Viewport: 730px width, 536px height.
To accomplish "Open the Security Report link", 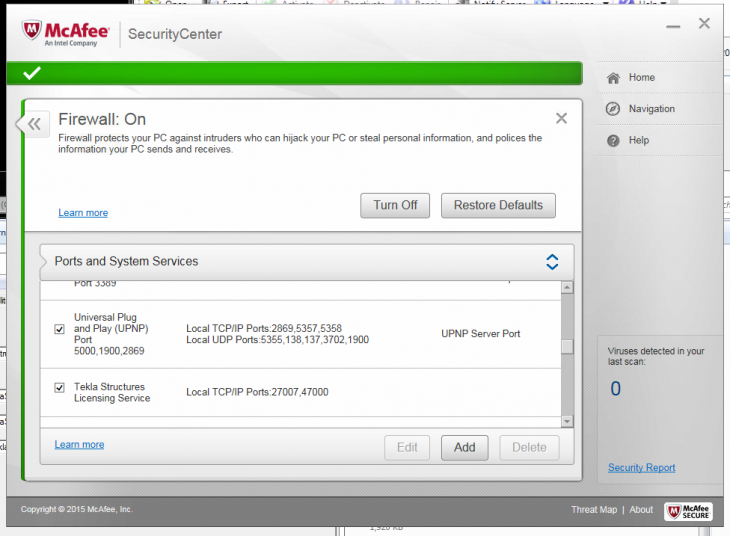I will (x=642, y=468).
